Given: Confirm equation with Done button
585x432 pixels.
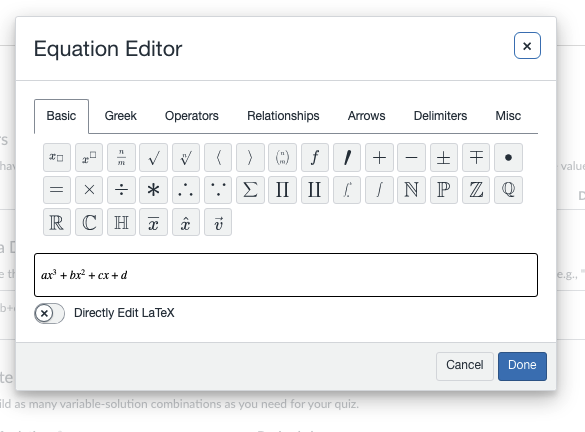Looking at the screenshot, I should tap(522, 366).
